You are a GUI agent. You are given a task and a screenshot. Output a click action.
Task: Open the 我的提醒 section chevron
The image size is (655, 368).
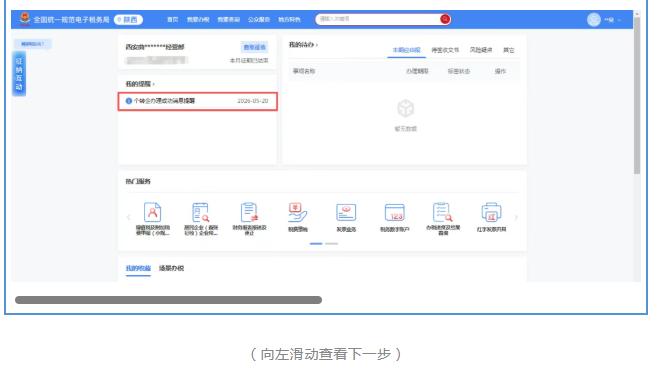click(x=154, y=84)
